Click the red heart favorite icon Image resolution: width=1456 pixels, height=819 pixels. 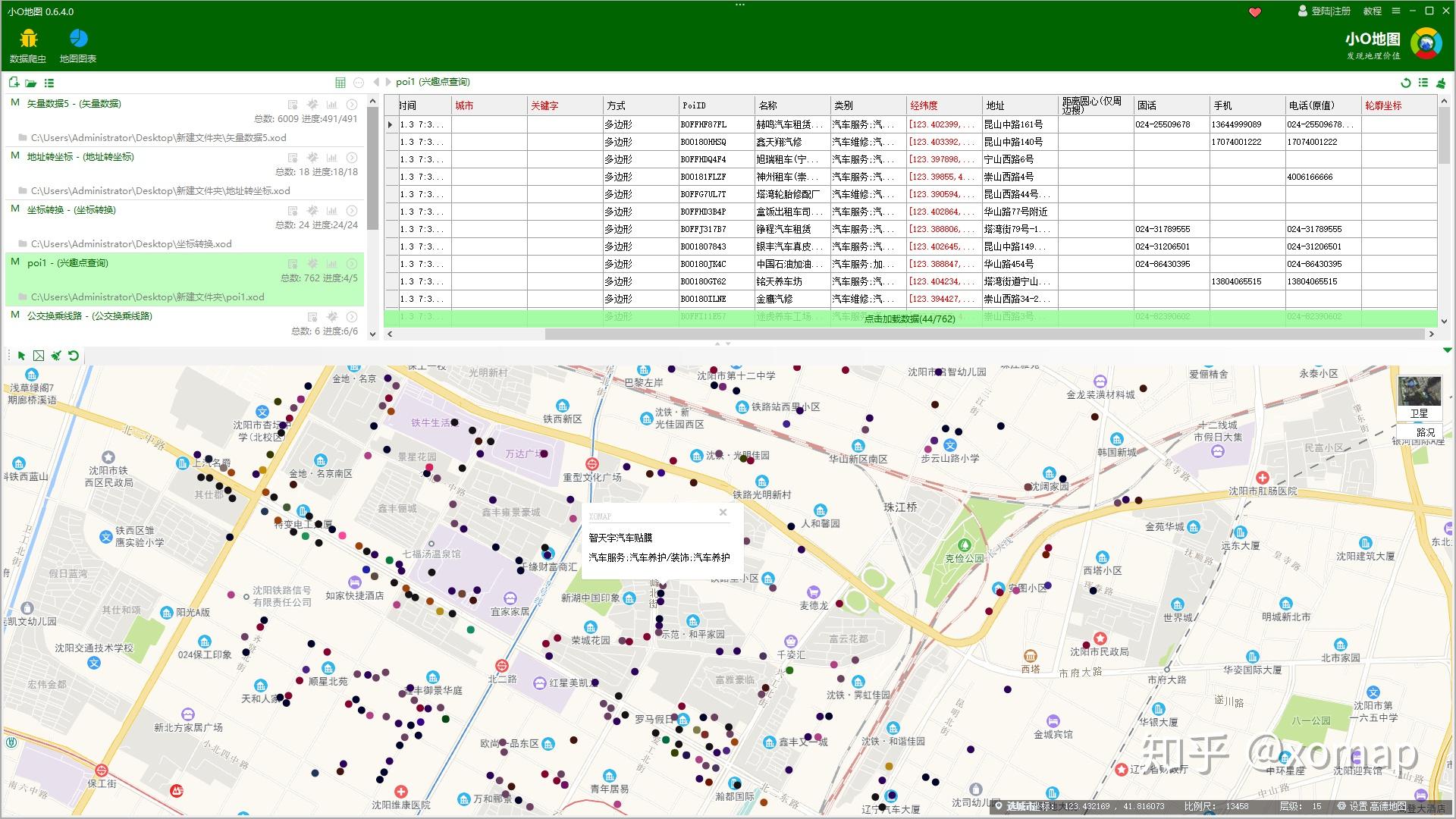tap(1255, 12)
